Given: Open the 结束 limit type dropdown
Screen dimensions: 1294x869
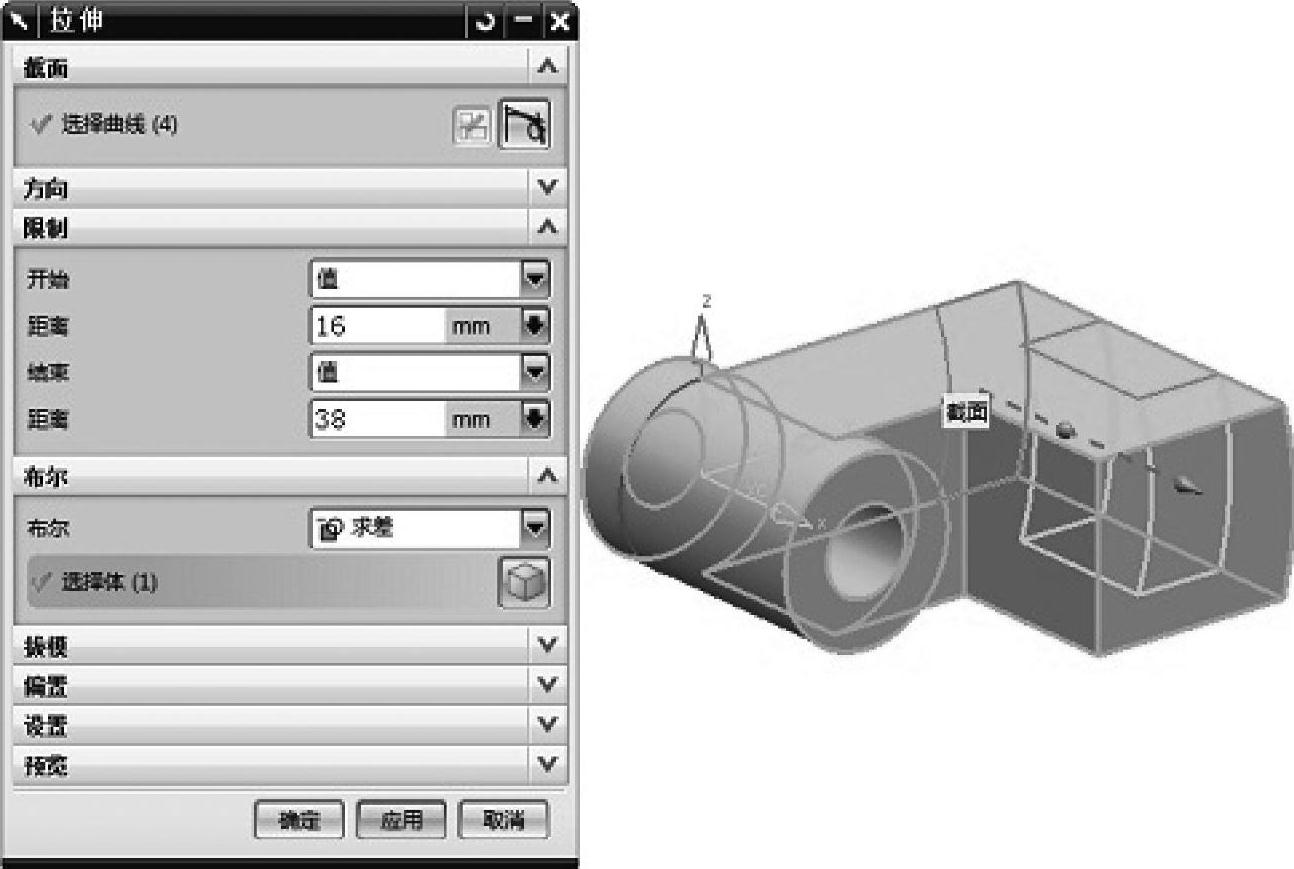Looking at the screenshot, I should click(x=536, y=372).
